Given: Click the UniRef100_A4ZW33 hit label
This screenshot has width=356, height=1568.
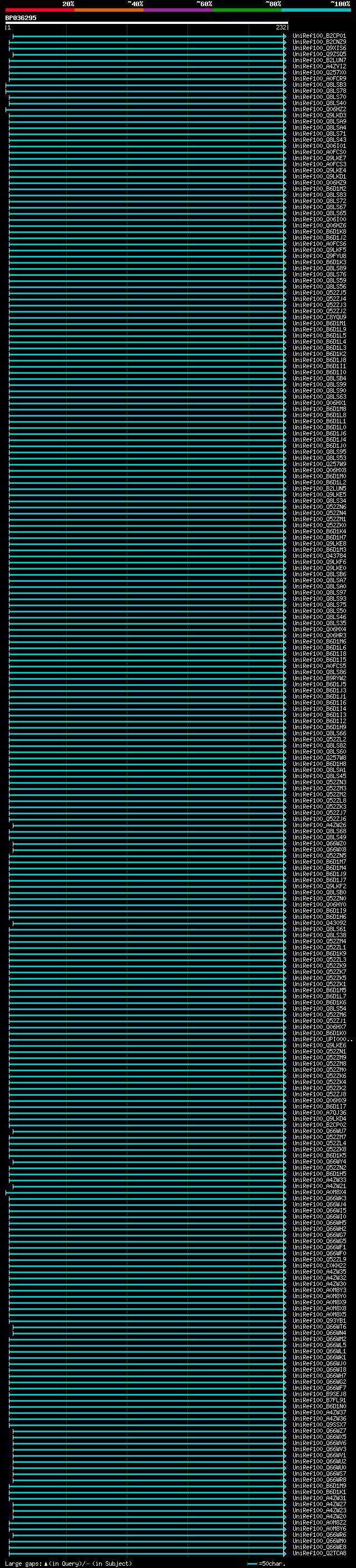Looking at the screenshot, I should pyautogui.click(x=319, y=1180).
